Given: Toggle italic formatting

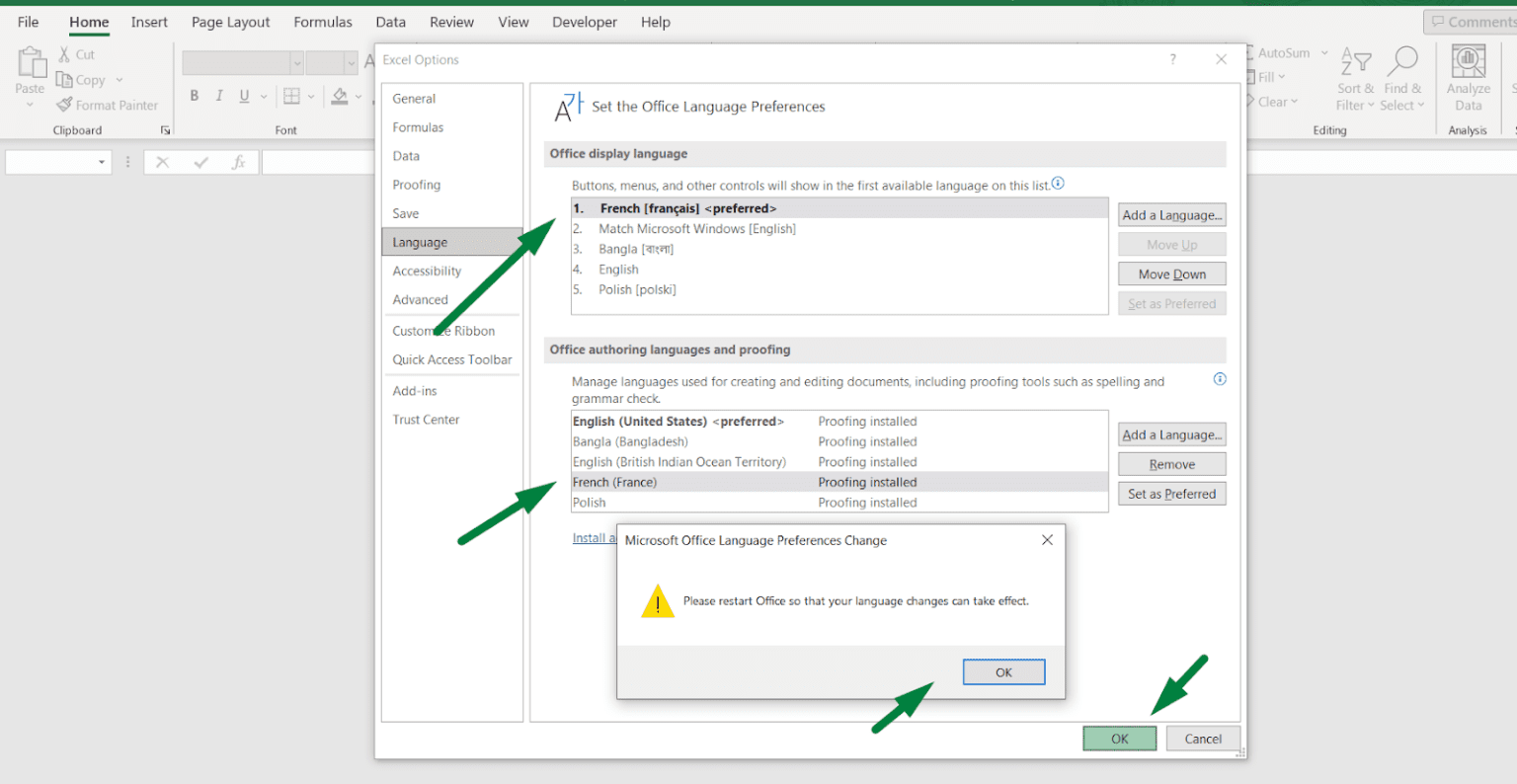Looking at the screenshot, I should coord(218,96).
